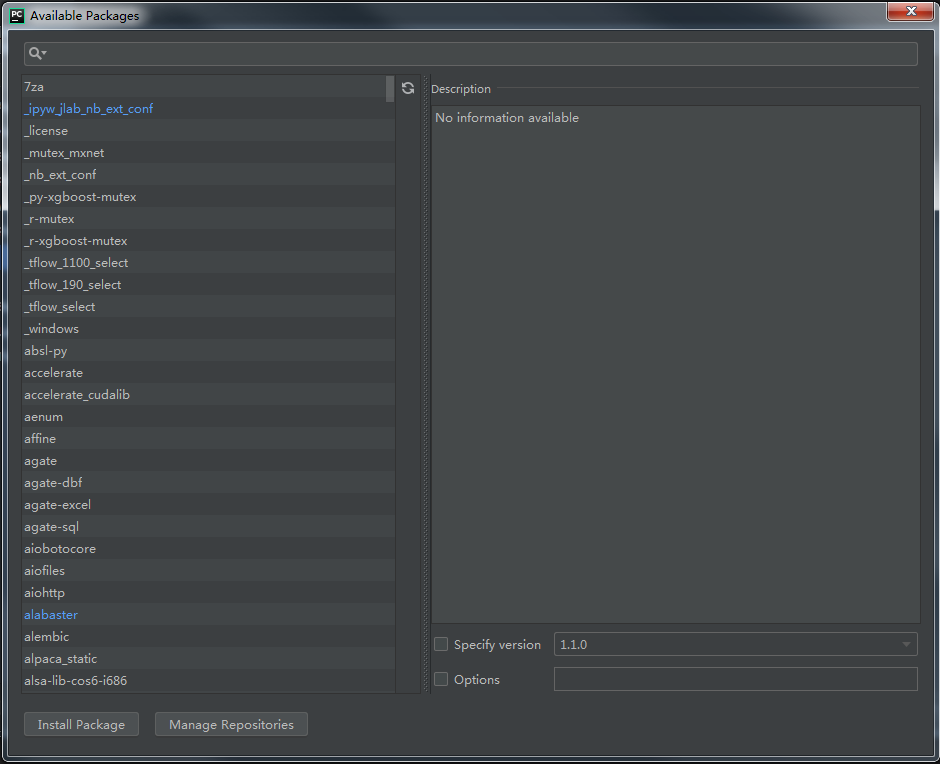Open the version 1.1.0 dropdown
The height and width of the screenshot is (764, 940).
[736, 644]
